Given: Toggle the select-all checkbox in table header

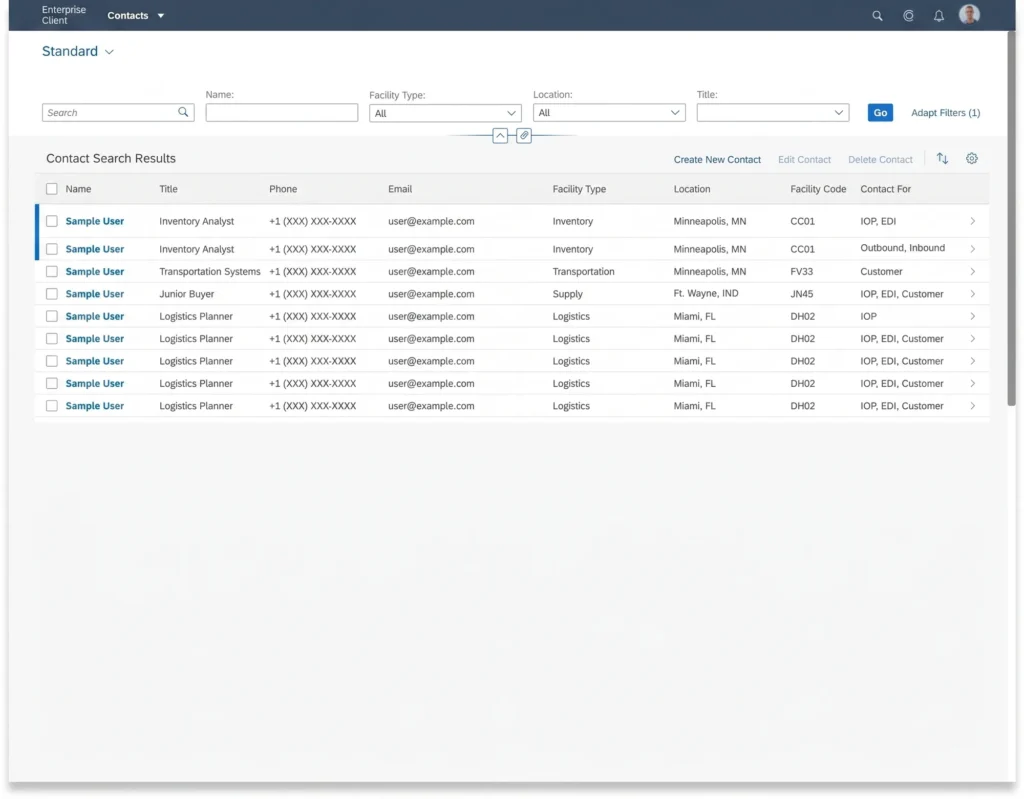Looking at the screenshot, I should [52, 189].
